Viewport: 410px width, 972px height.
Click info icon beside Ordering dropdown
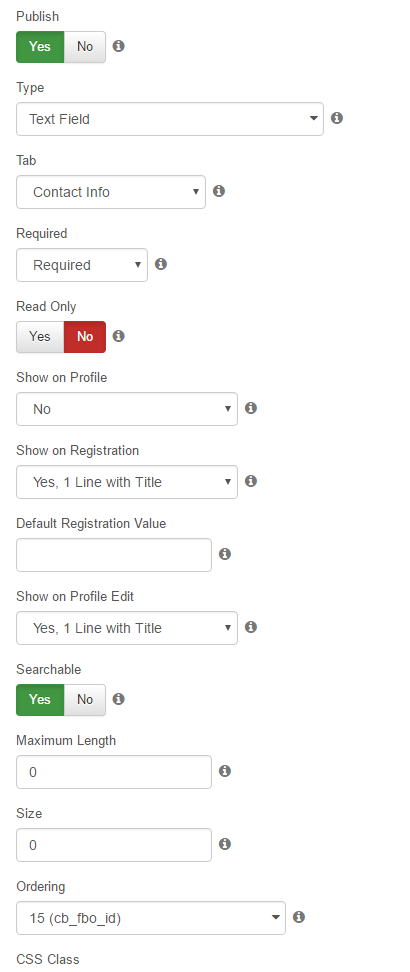click(x=298, y=917)
